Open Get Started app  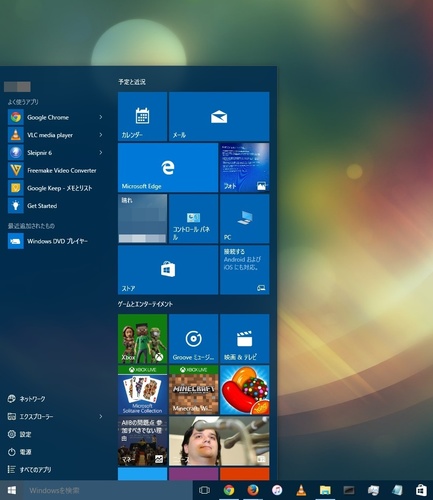55,206
